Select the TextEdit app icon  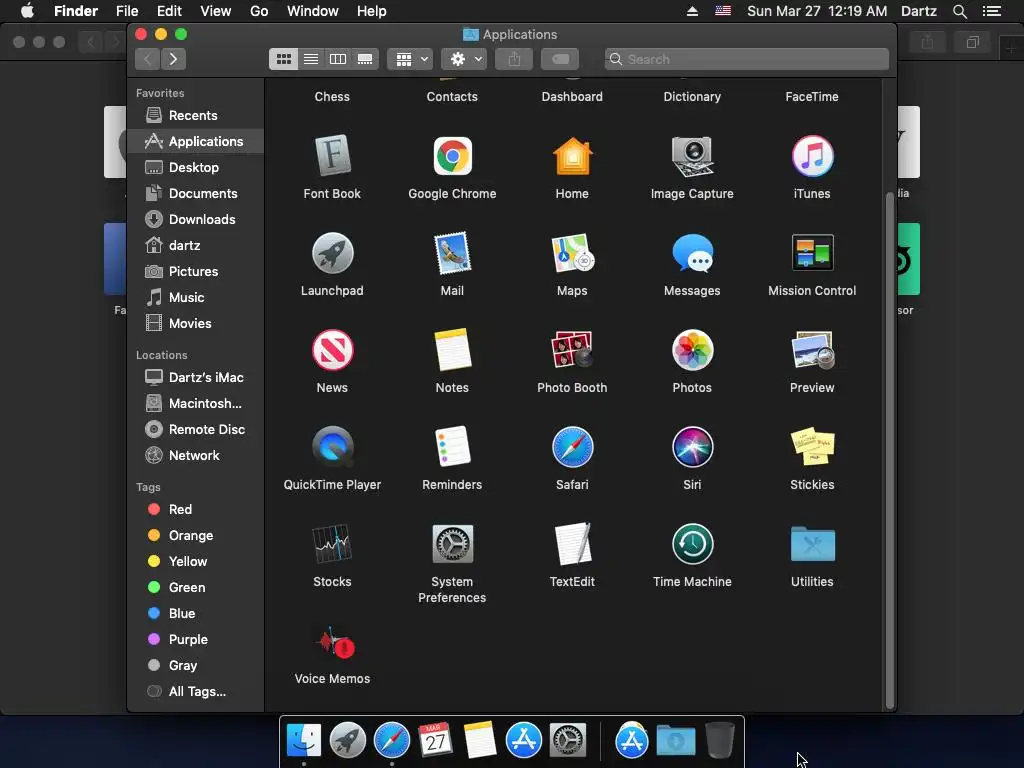[x=572, y=544]
